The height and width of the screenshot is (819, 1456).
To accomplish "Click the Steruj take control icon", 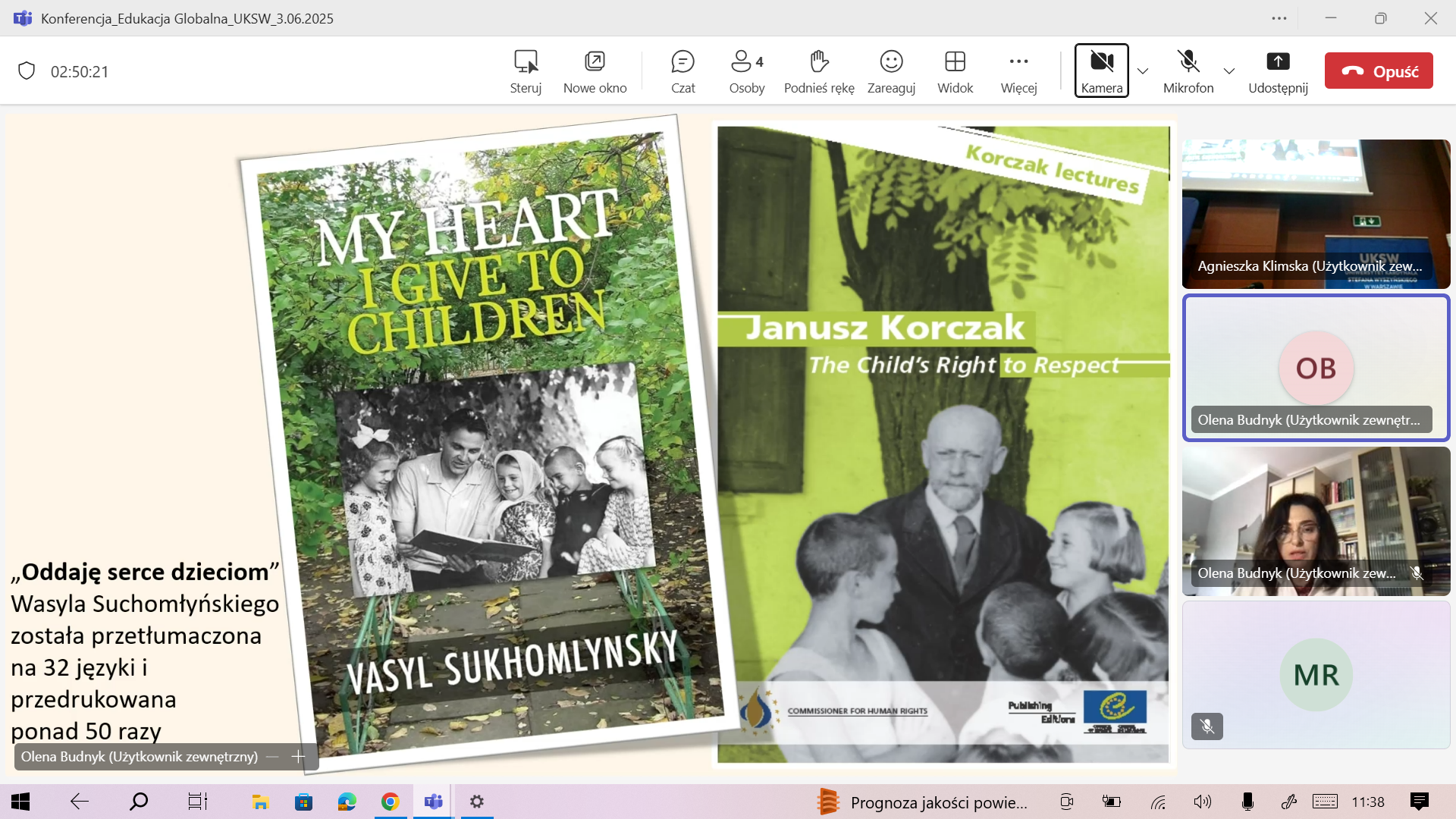I will coord(526,61).
